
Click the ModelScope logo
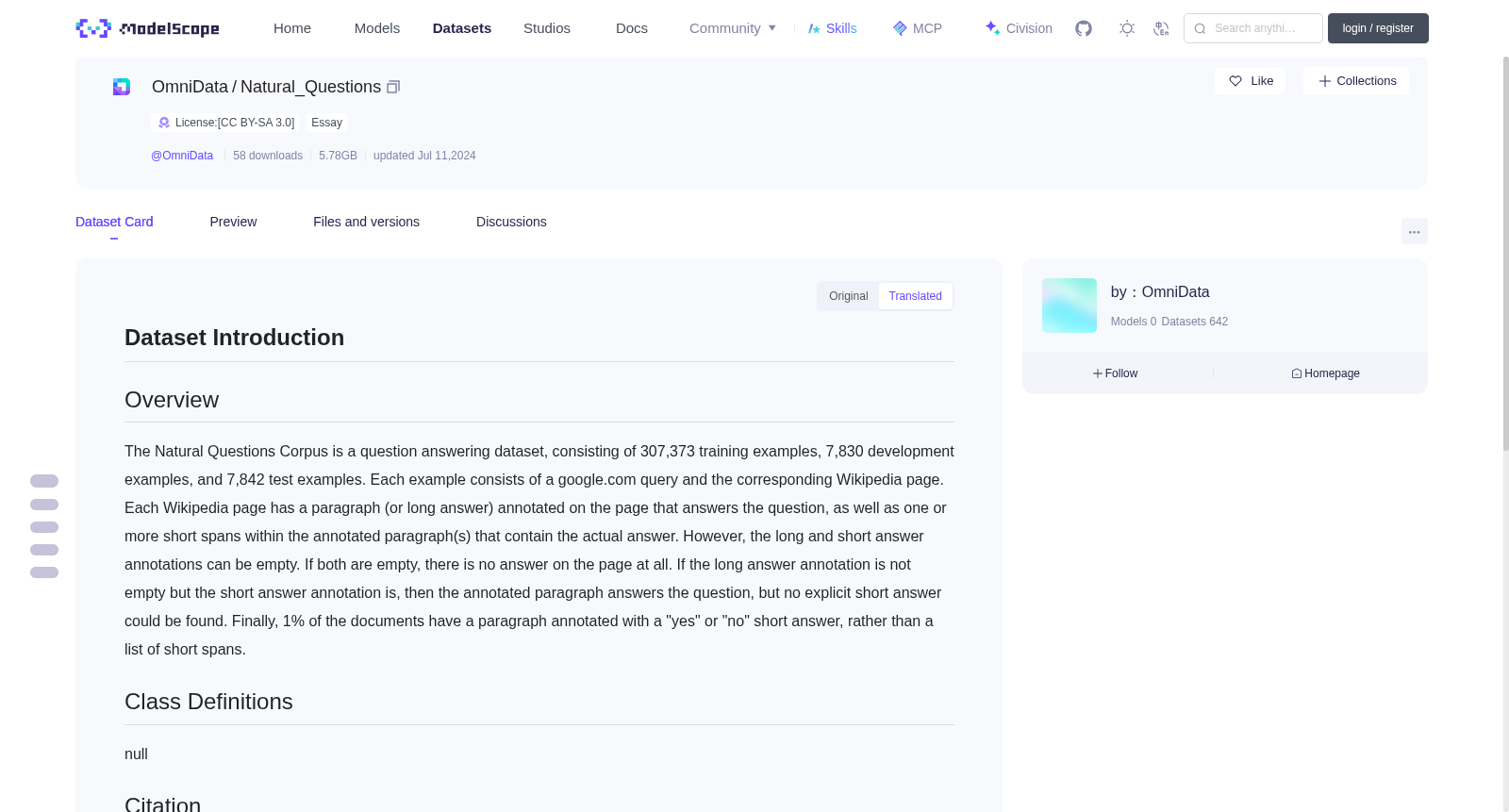(x=147, y=28)
